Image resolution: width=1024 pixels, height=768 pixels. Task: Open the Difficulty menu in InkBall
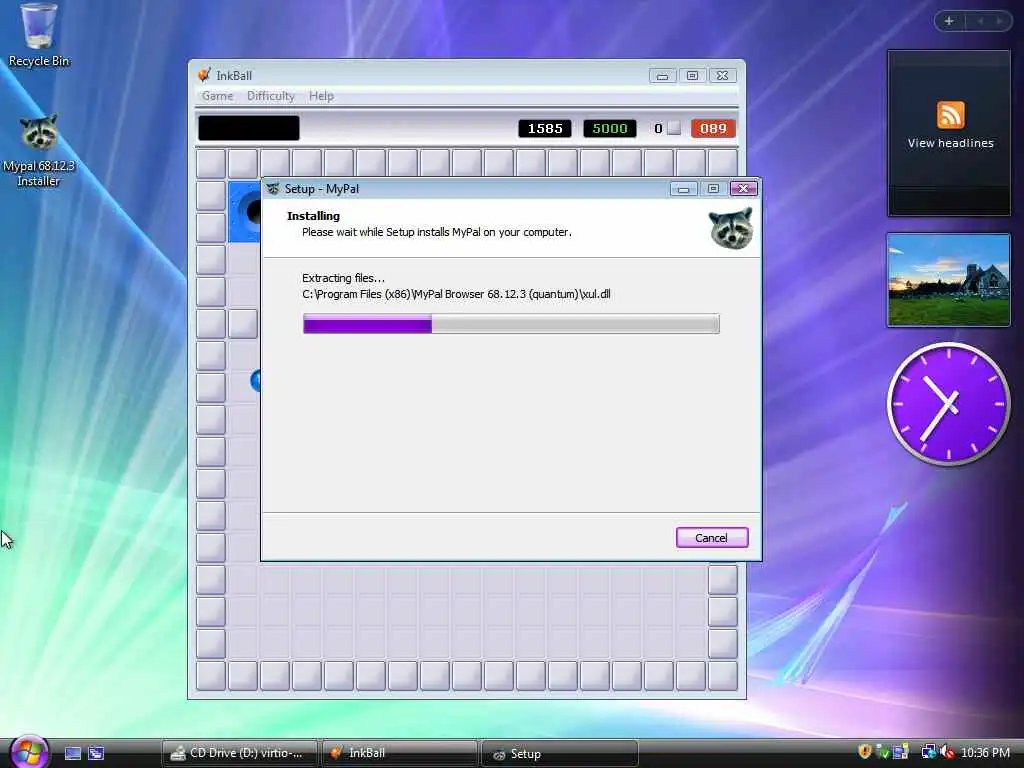pos(270,96)
